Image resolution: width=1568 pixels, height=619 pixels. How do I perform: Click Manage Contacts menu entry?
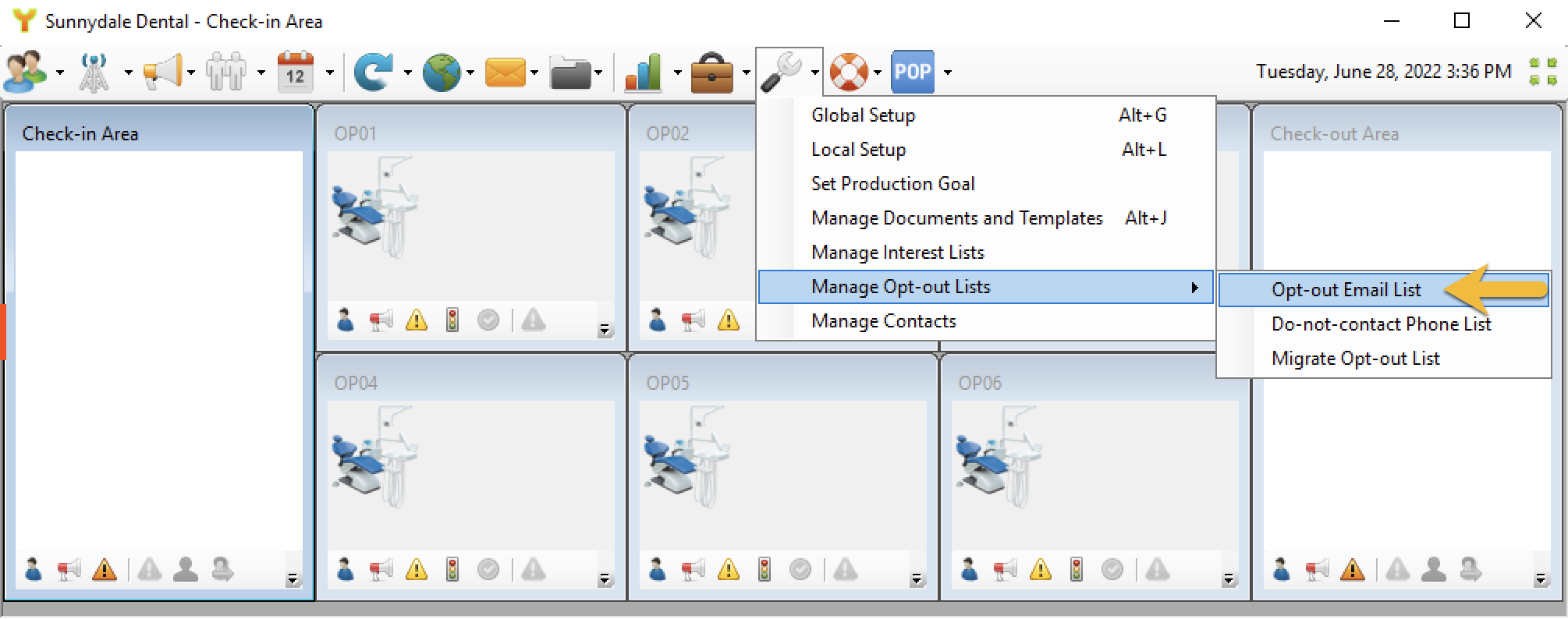883,321
